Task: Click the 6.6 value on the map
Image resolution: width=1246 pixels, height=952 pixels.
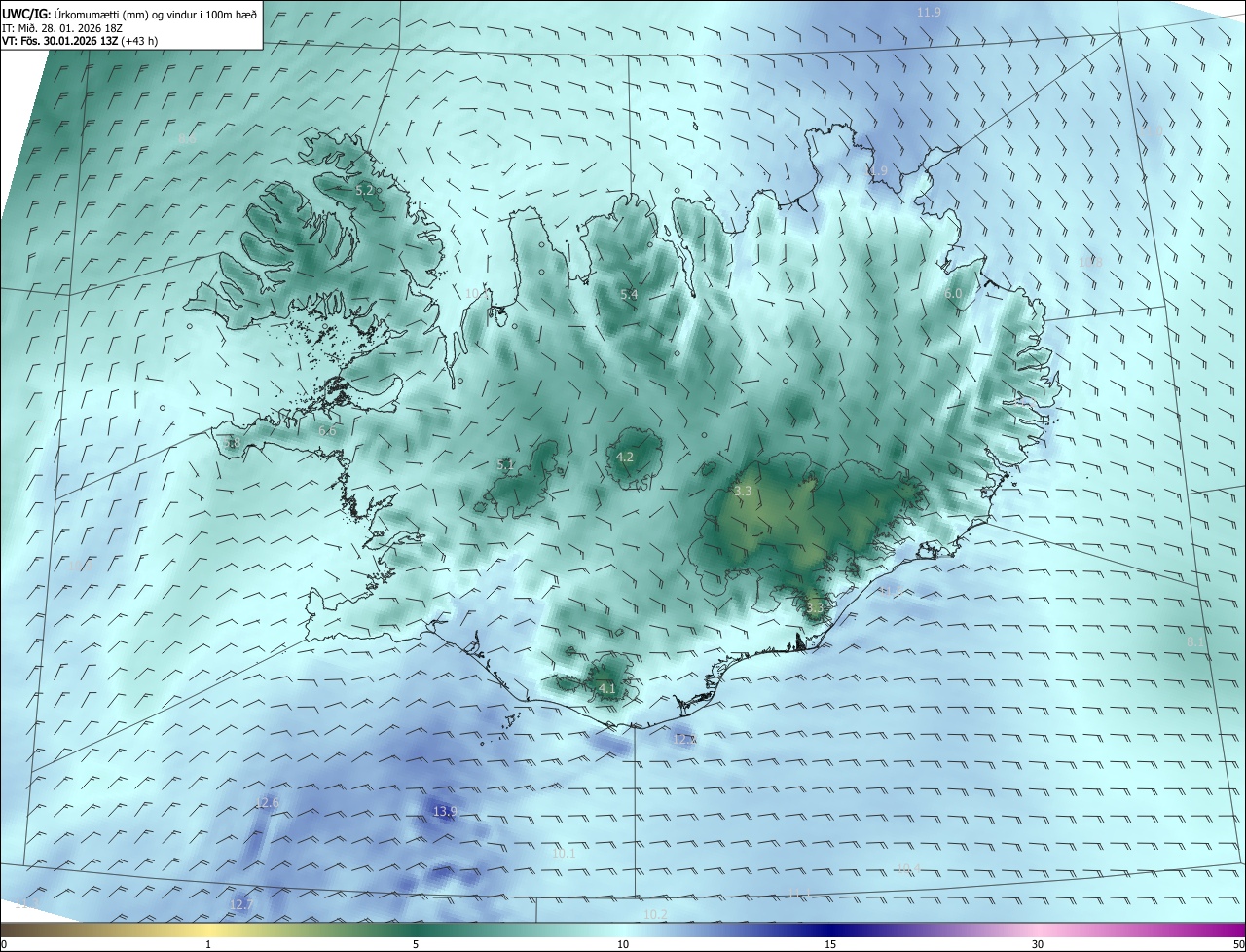Action: [327, 430]
